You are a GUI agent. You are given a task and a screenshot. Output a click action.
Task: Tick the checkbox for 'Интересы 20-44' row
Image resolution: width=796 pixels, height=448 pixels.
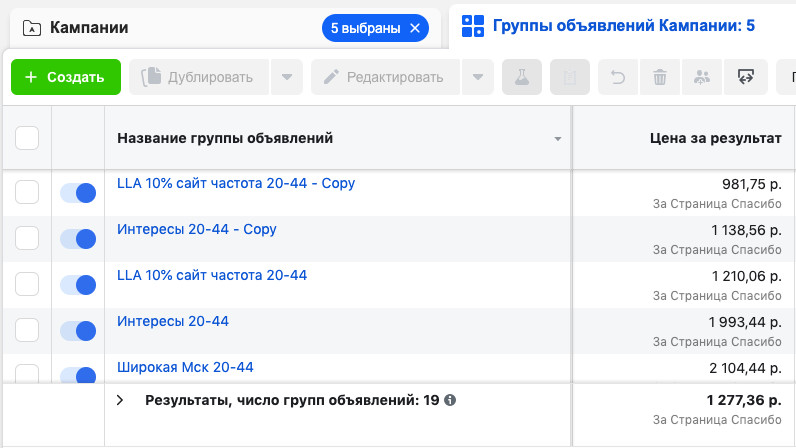(x=27, y=330)
